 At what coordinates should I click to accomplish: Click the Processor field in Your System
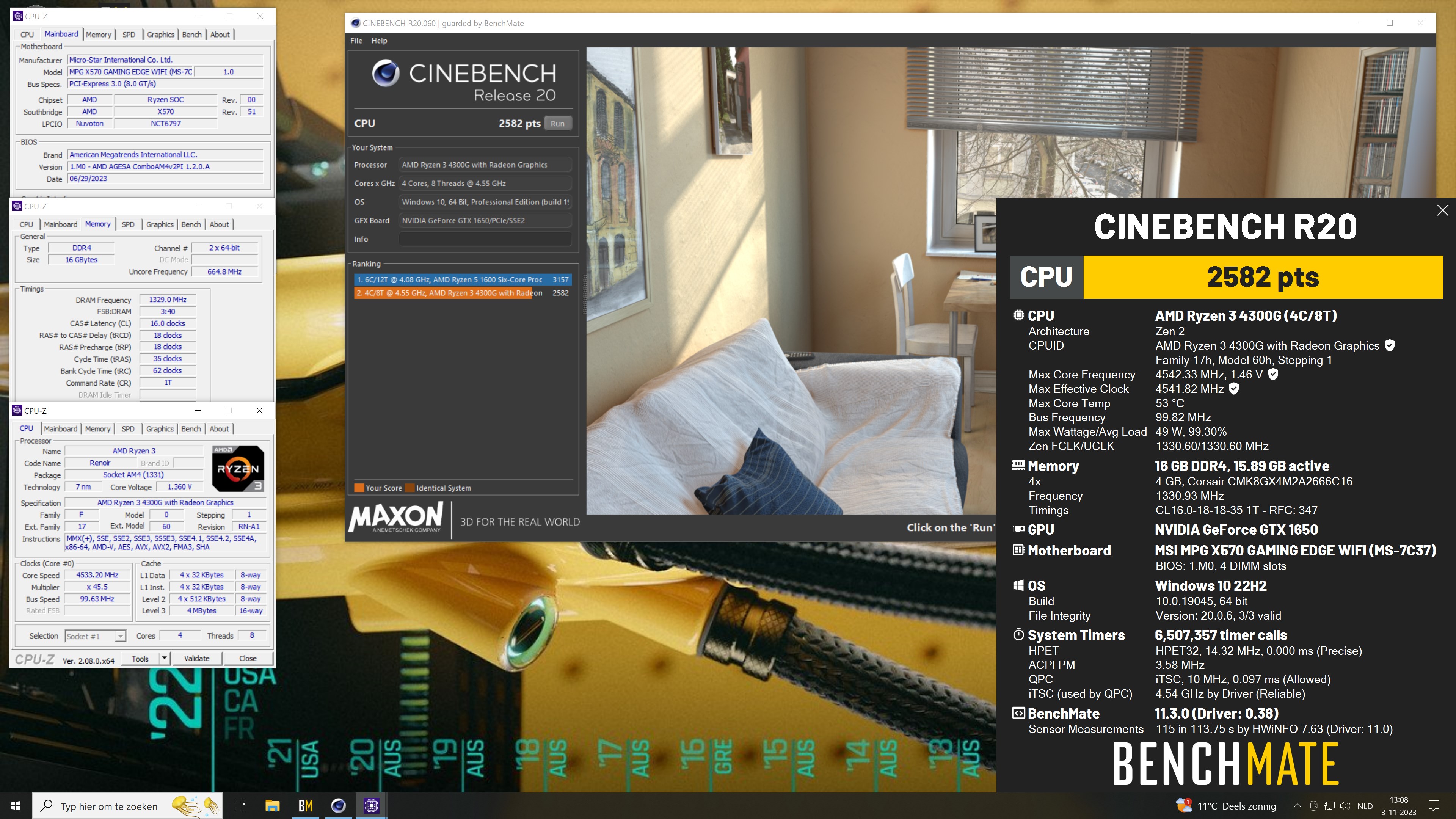(x=485, y=165)
